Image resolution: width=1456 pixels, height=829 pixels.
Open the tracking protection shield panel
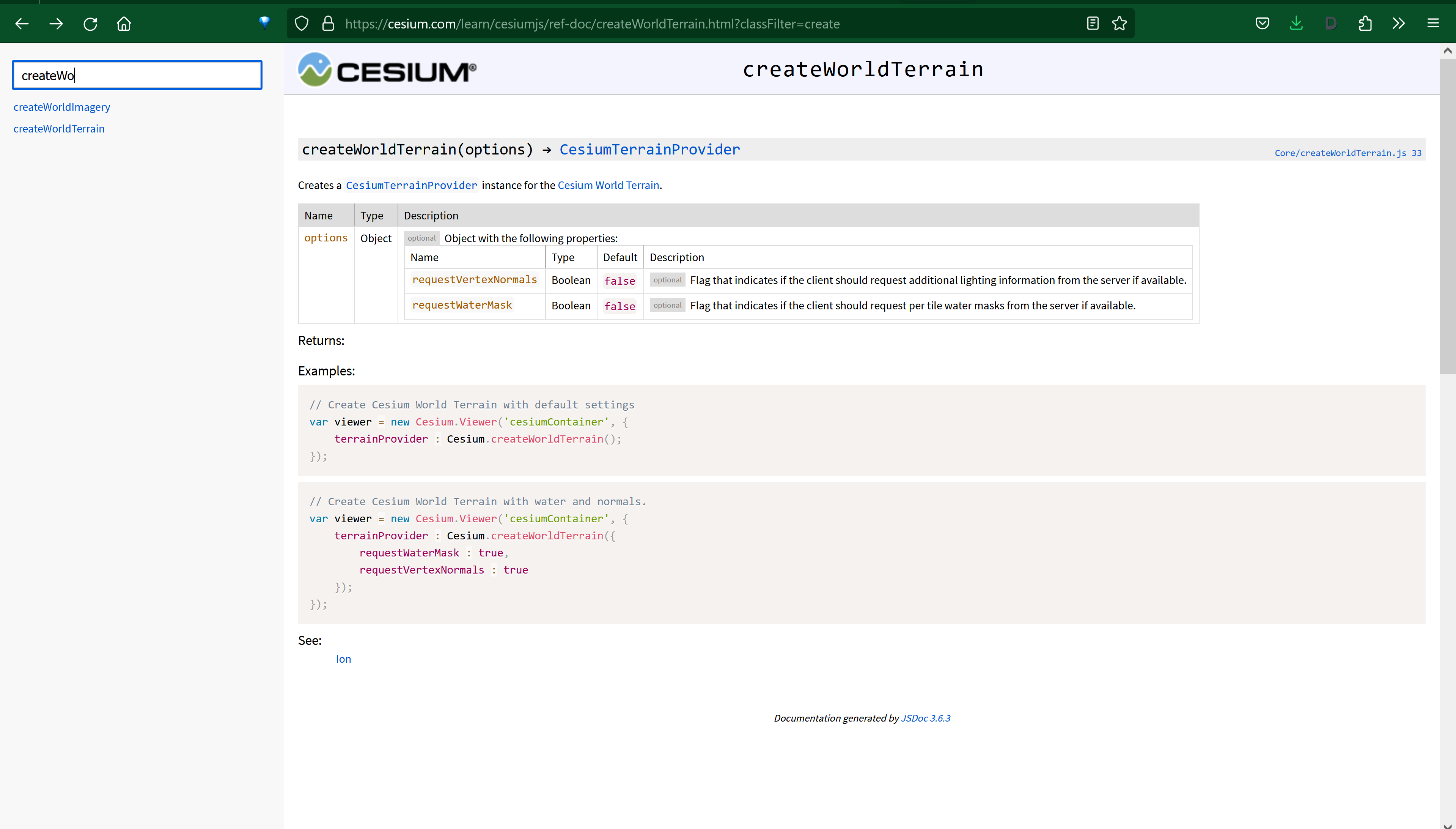click(301, 24)
